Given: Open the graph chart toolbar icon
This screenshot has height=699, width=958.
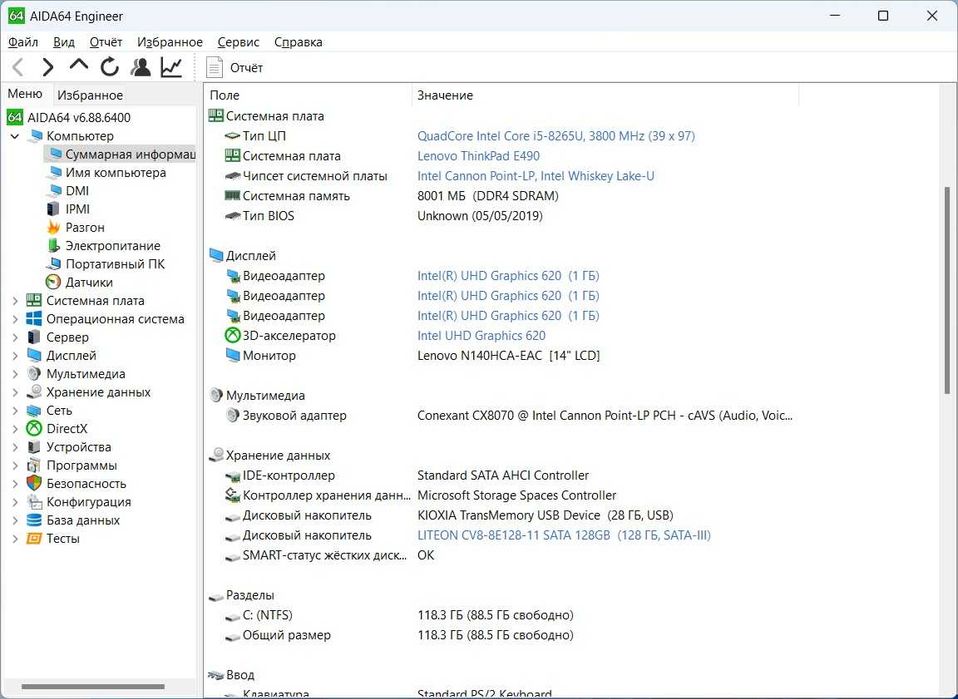Looking at the screenshot, I should coord(172,67).
